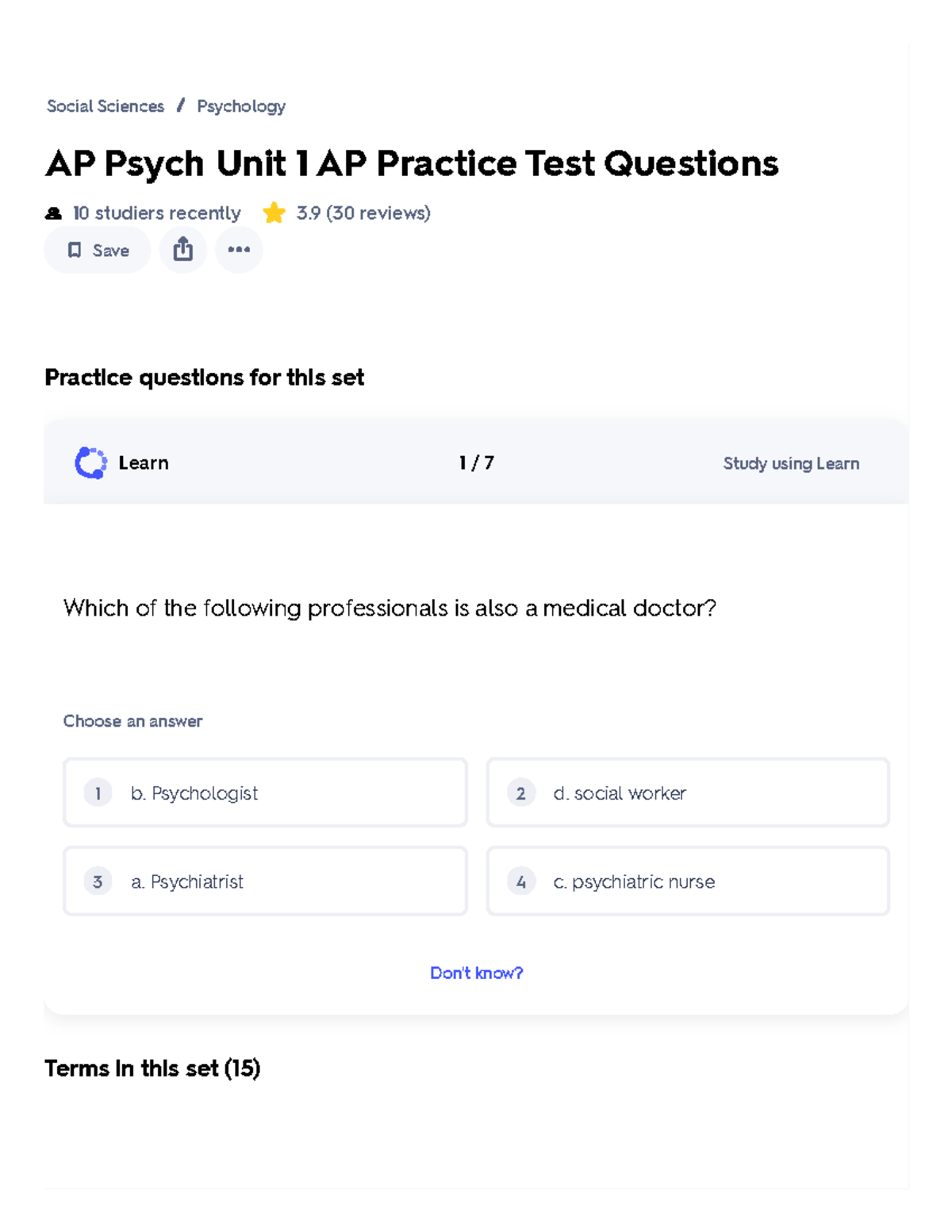Click the Save button
This screenshot has width=952, height=1232.
click(x=97, y=250)
